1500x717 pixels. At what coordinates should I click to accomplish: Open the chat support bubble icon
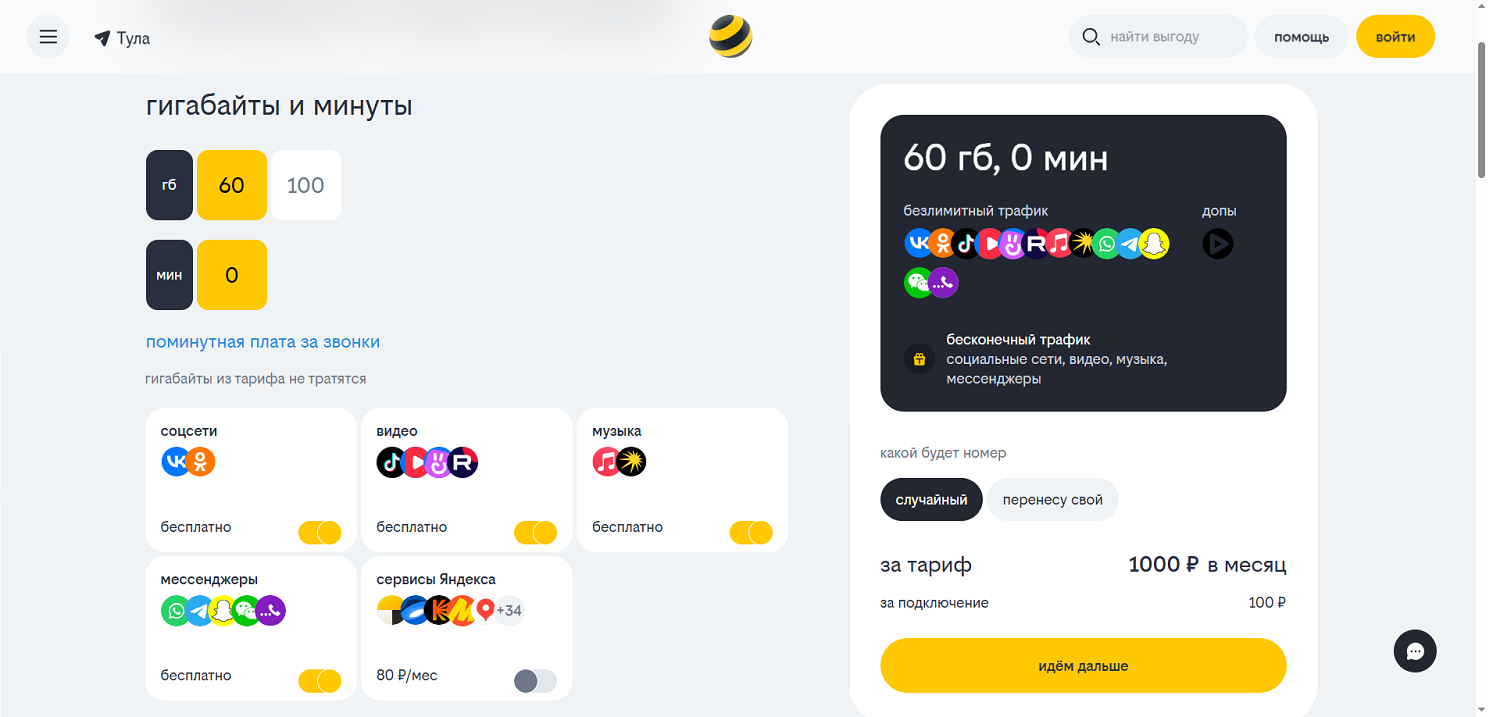[1415, 651]
